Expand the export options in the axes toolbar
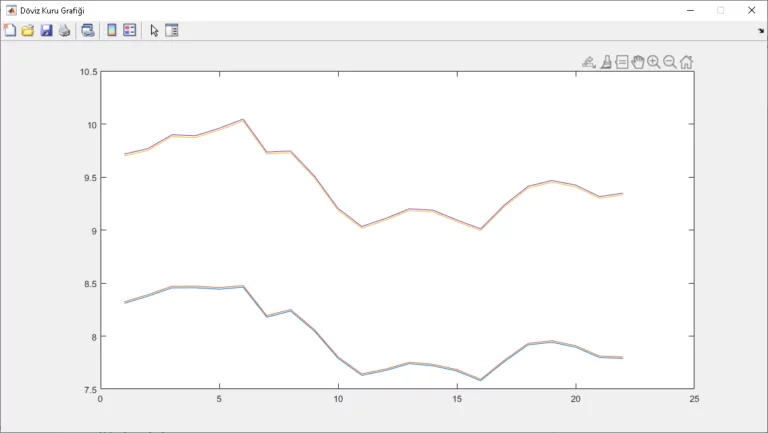The image size is (768, 433). pyautogui.click(x=589, y=62)
